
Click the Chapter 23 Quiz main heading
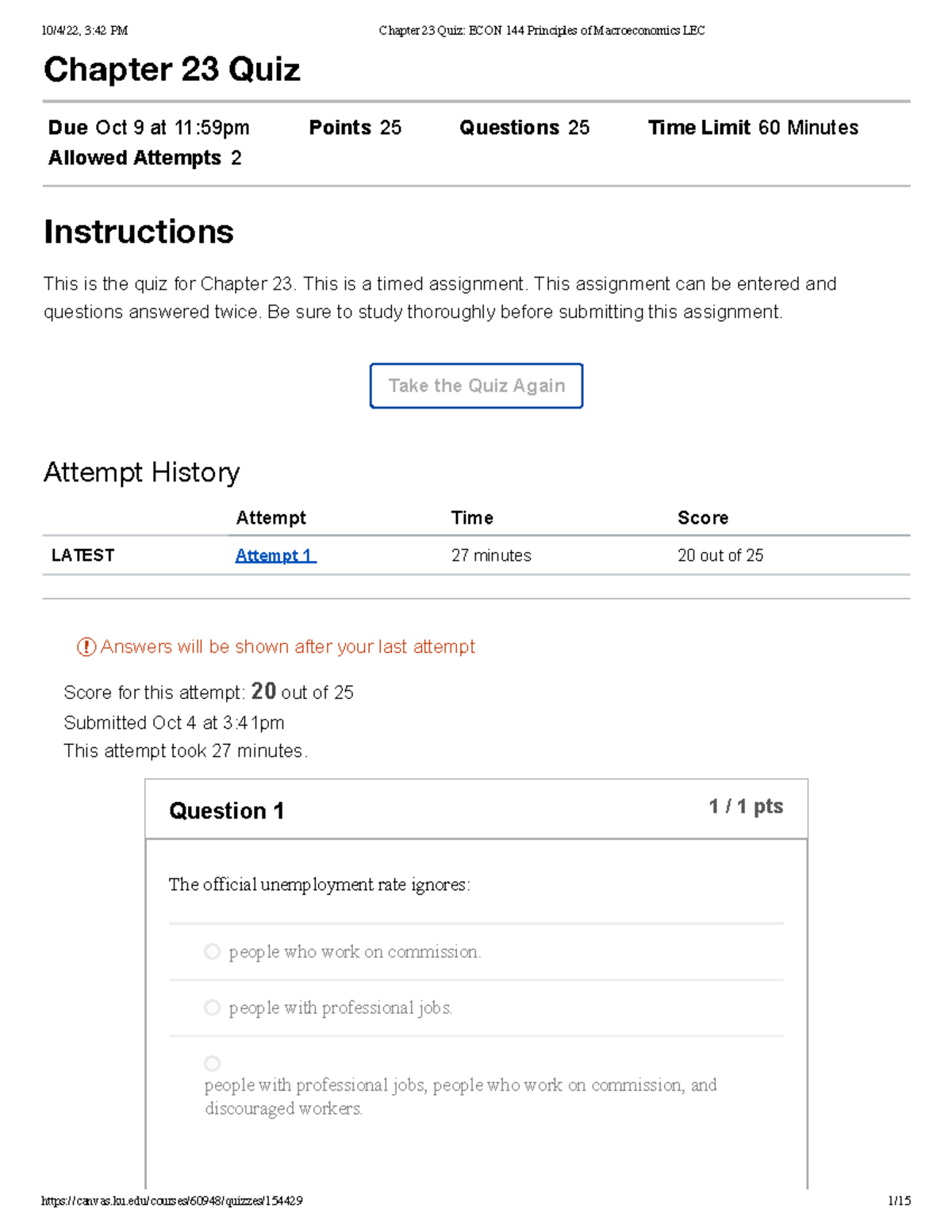click(172, 70)
